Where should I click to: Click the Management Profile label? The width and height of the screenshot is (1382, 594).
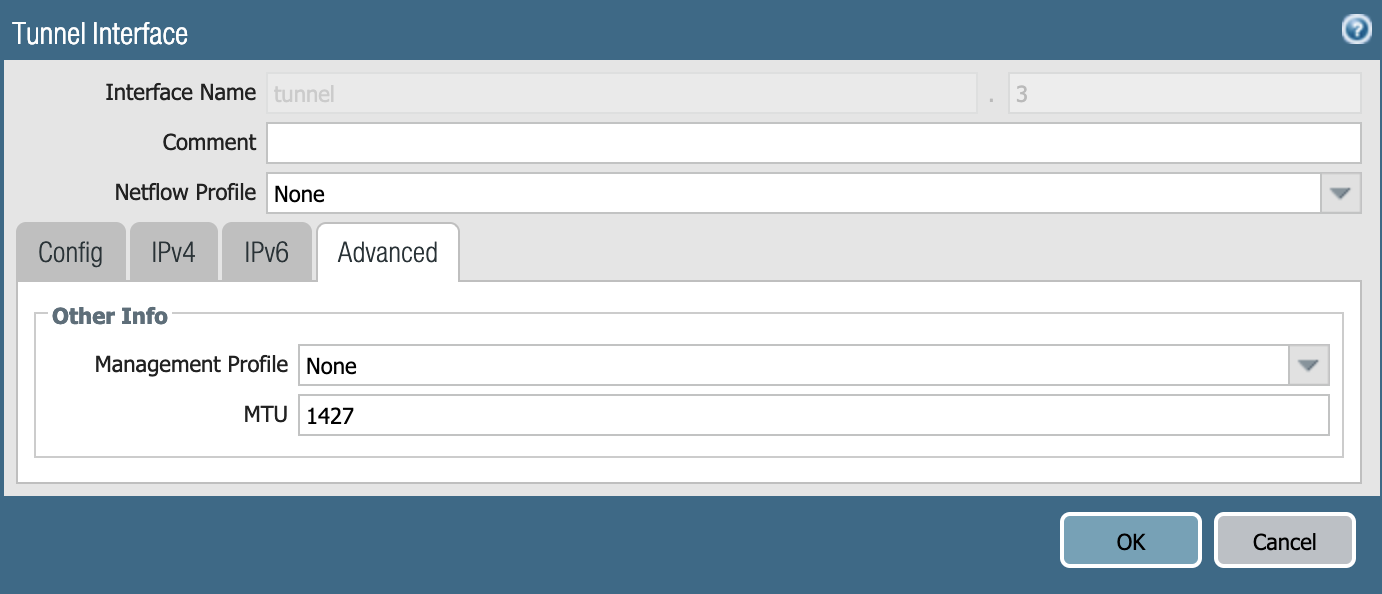tap(191, 364)
